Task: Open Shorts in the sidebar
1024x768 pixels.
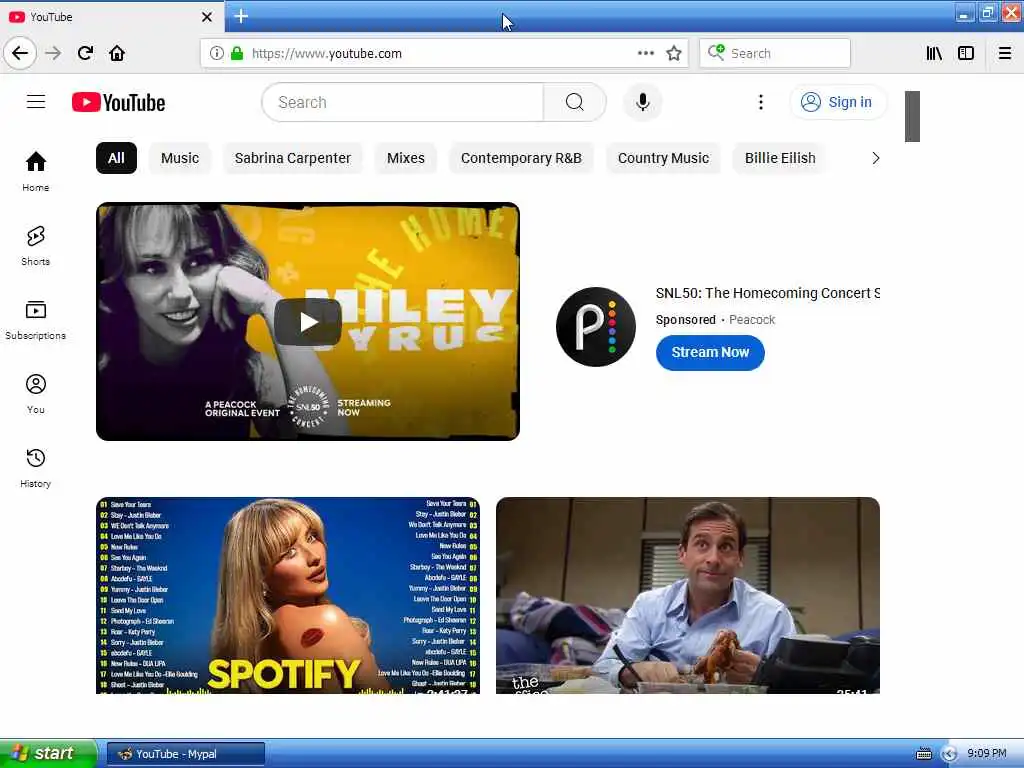Action: point(36,246)
